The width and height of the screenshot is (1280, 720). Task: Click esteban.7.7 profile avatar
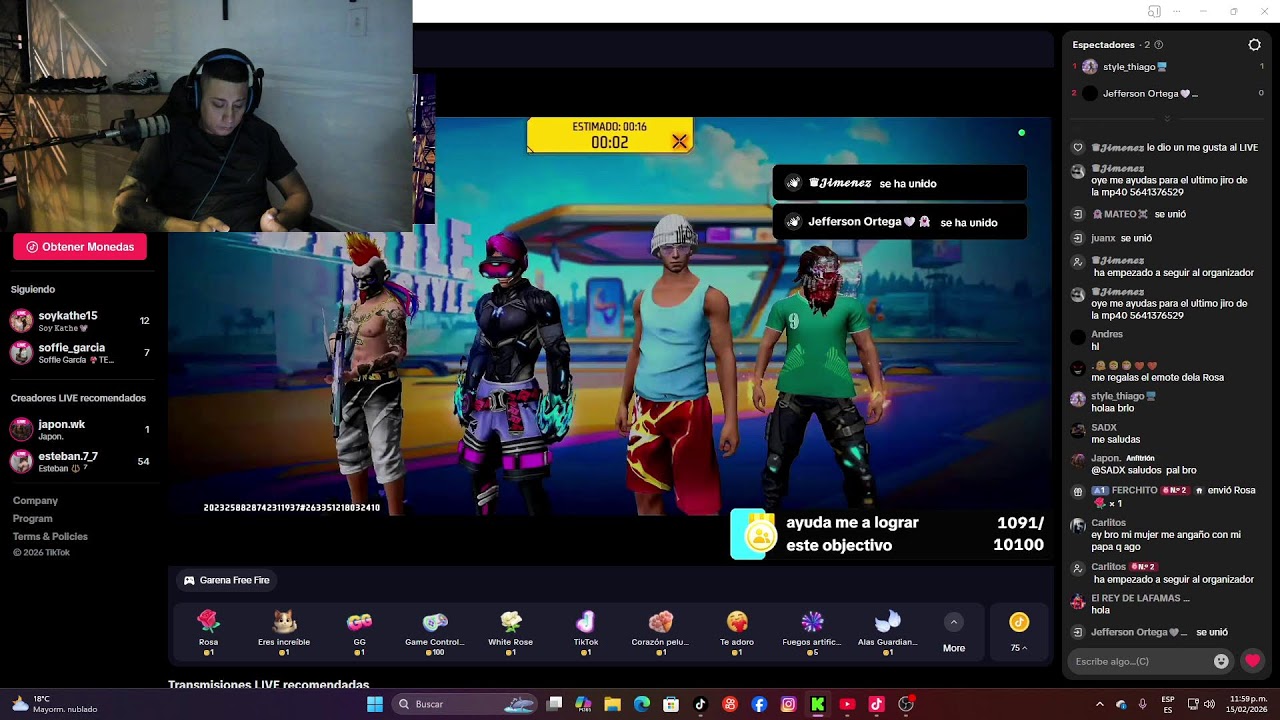click(21, 461)
